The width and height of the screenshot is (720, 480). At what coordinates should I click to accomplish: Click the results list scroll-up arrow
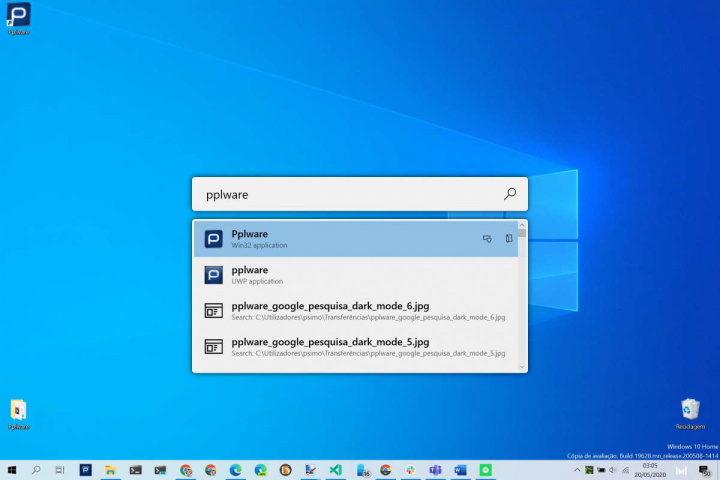[x=522, y=225]
